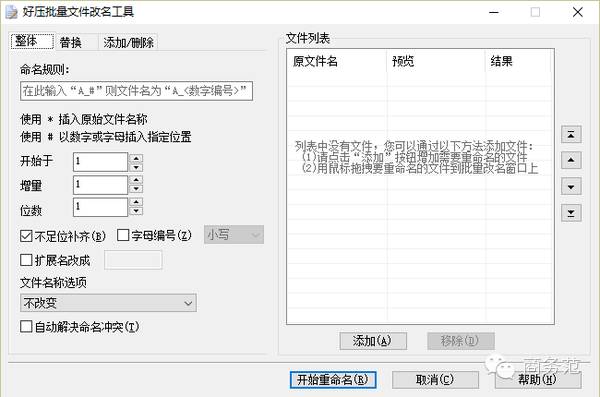Decrease the 位数 value
Viewport: 600px width, 397px height.
(136, 211)
